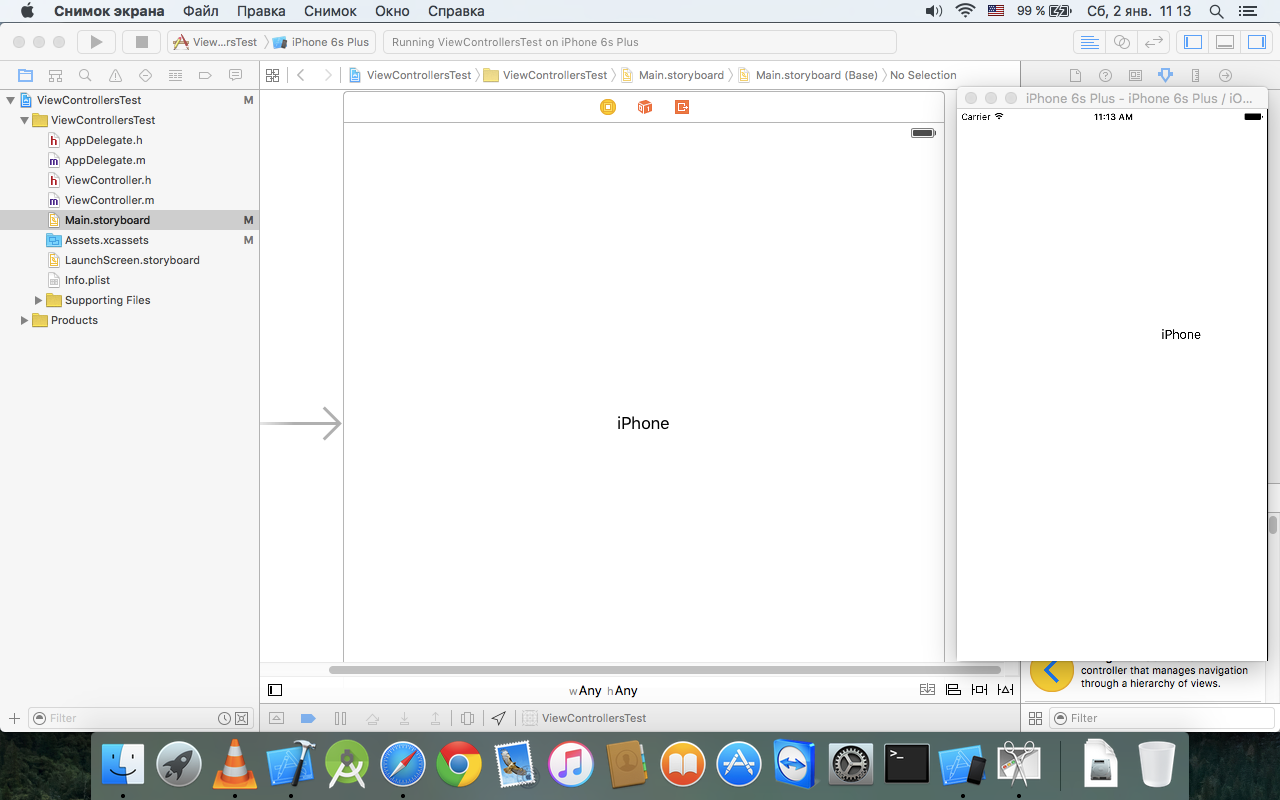Switch to the Standard editor

[1089, 42]
